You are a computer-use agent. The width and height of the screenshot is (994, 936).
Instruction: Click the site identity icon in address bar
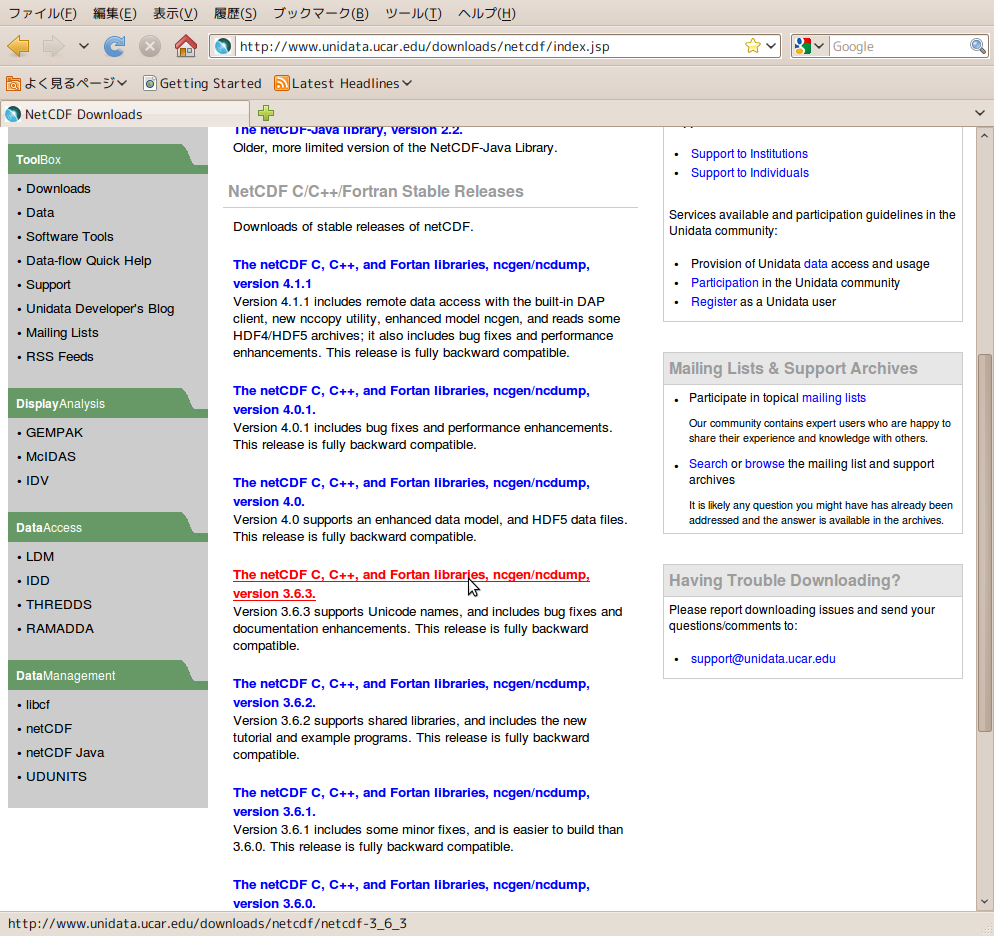tap(223, 46)
